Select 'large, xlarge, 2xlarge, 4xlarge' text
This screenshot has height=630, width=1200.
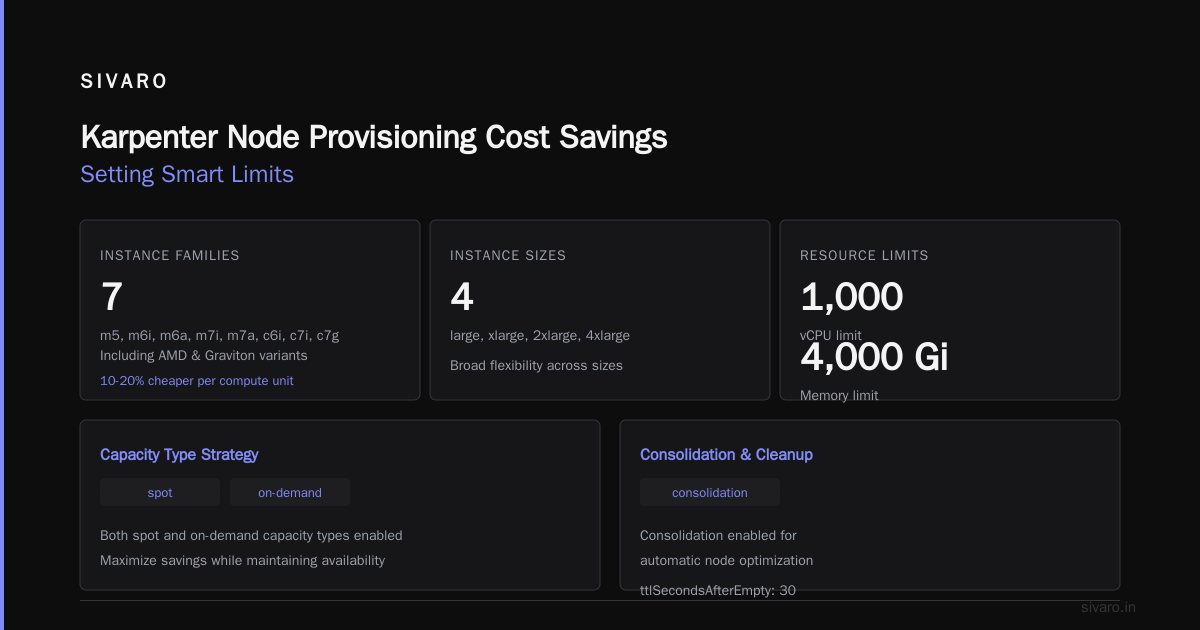[x=540, y=335]
